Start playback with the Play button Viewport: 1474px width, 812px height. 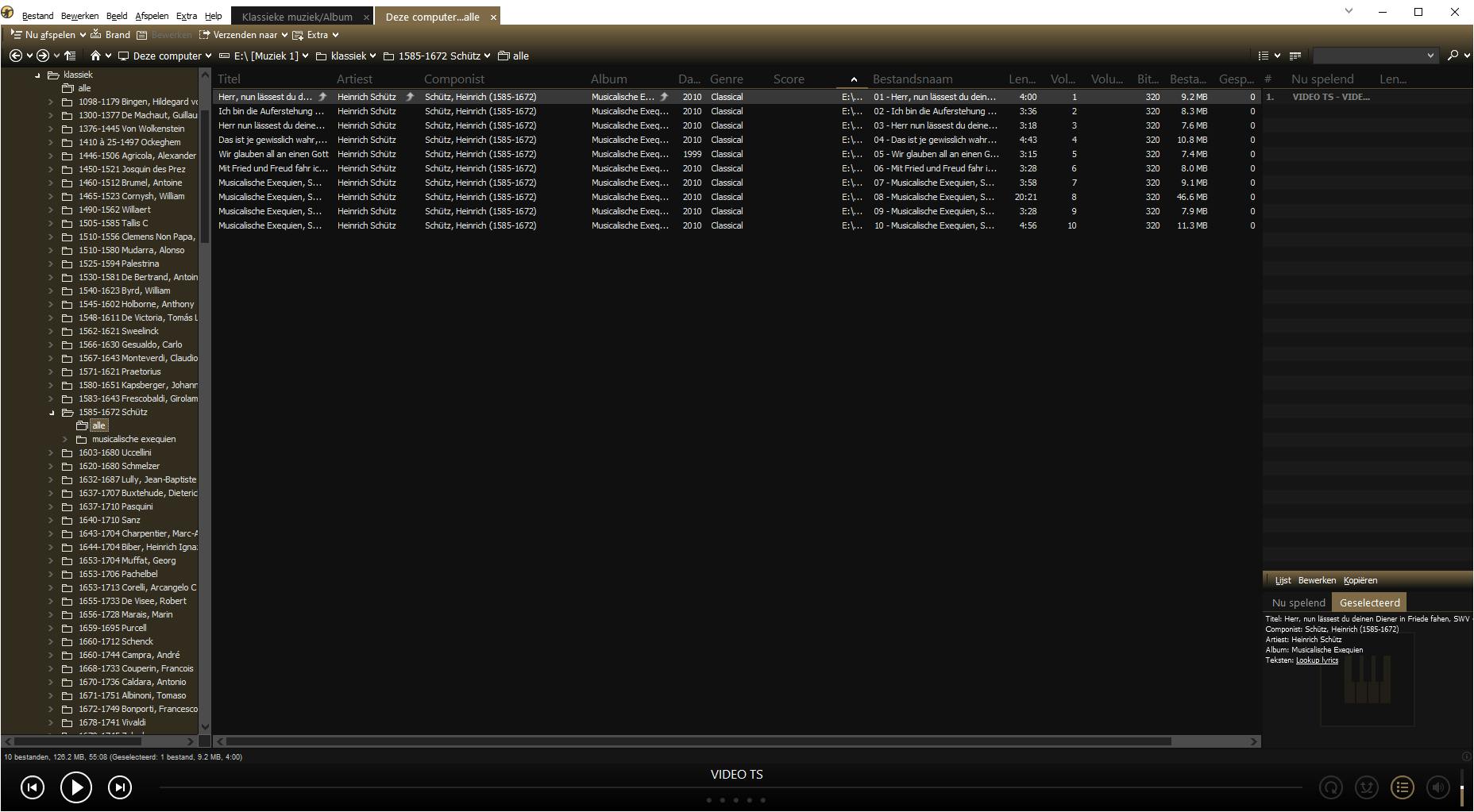76,787
